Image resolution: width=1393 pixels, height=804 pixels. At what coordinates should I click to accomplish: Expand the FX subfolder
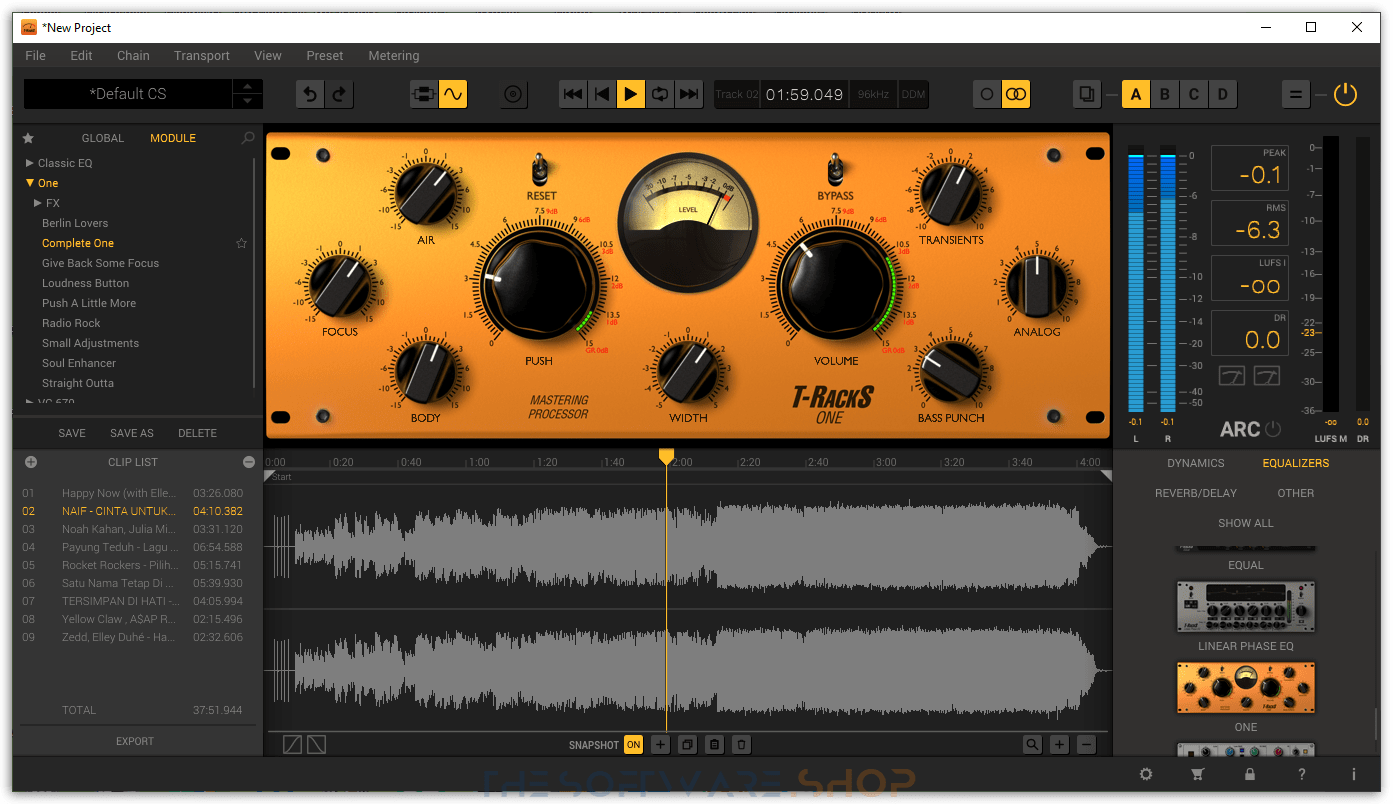pyautogui.click(x=38, y=203)
